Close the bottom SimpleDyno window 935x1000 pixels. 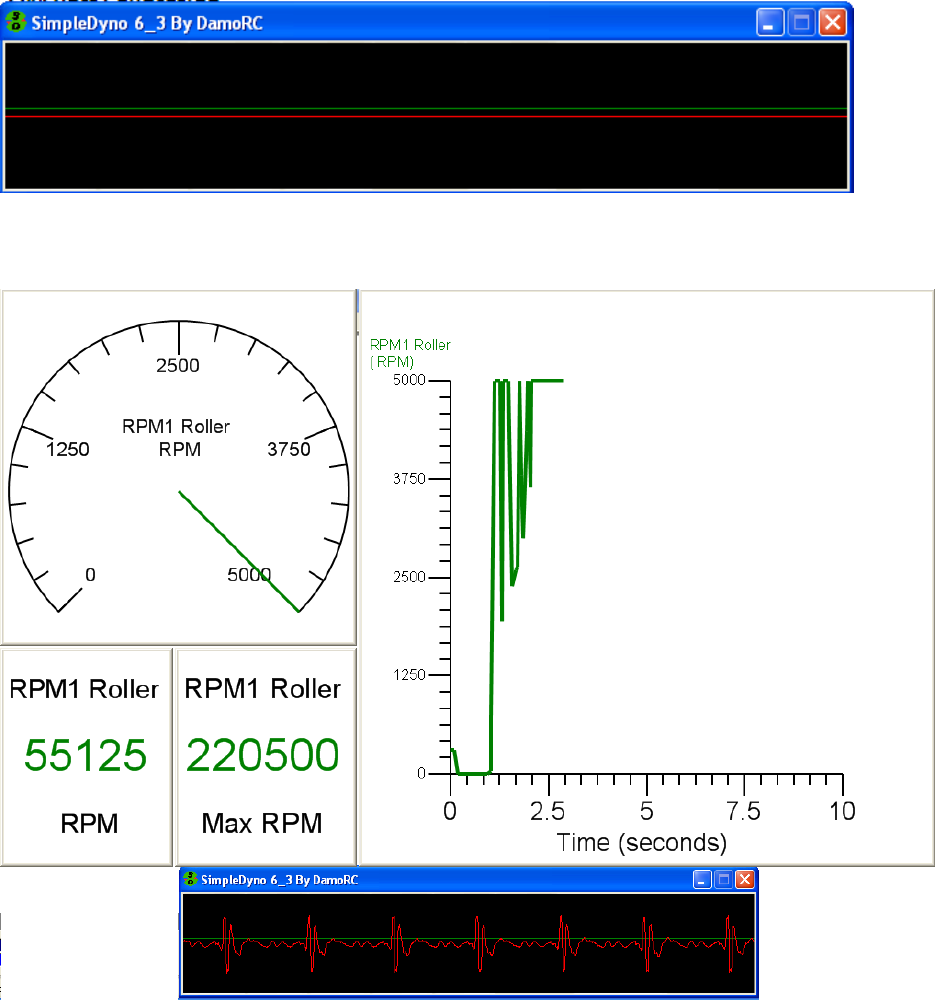(x=745, y=880)
